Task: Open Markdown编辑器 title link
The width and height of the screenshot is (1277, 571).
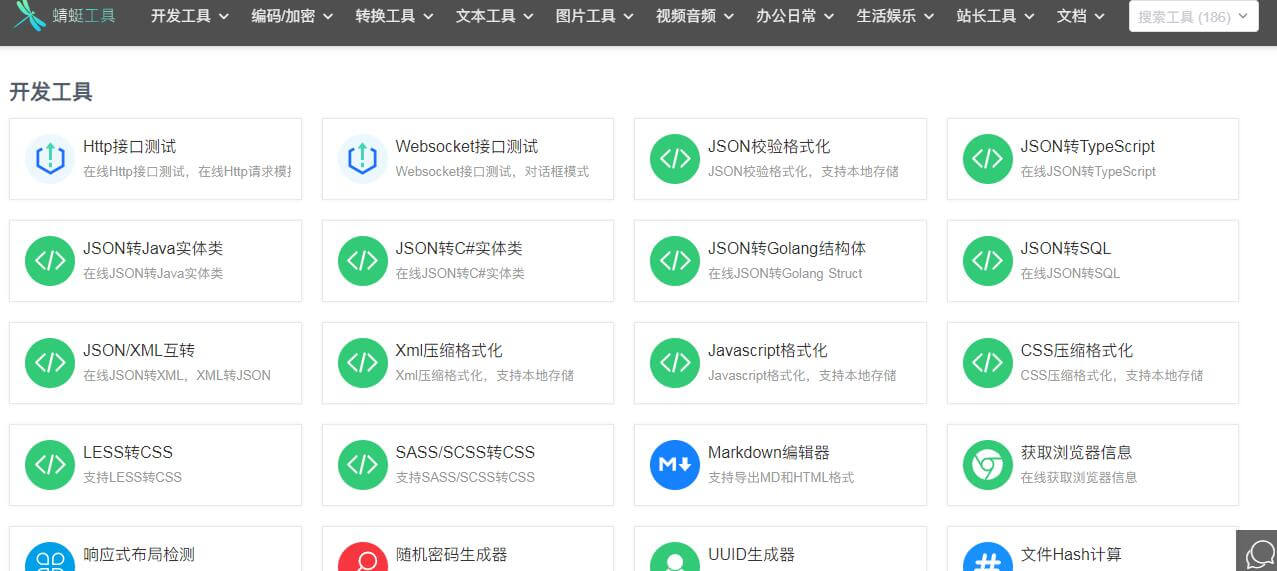Action: pos(769,452)
